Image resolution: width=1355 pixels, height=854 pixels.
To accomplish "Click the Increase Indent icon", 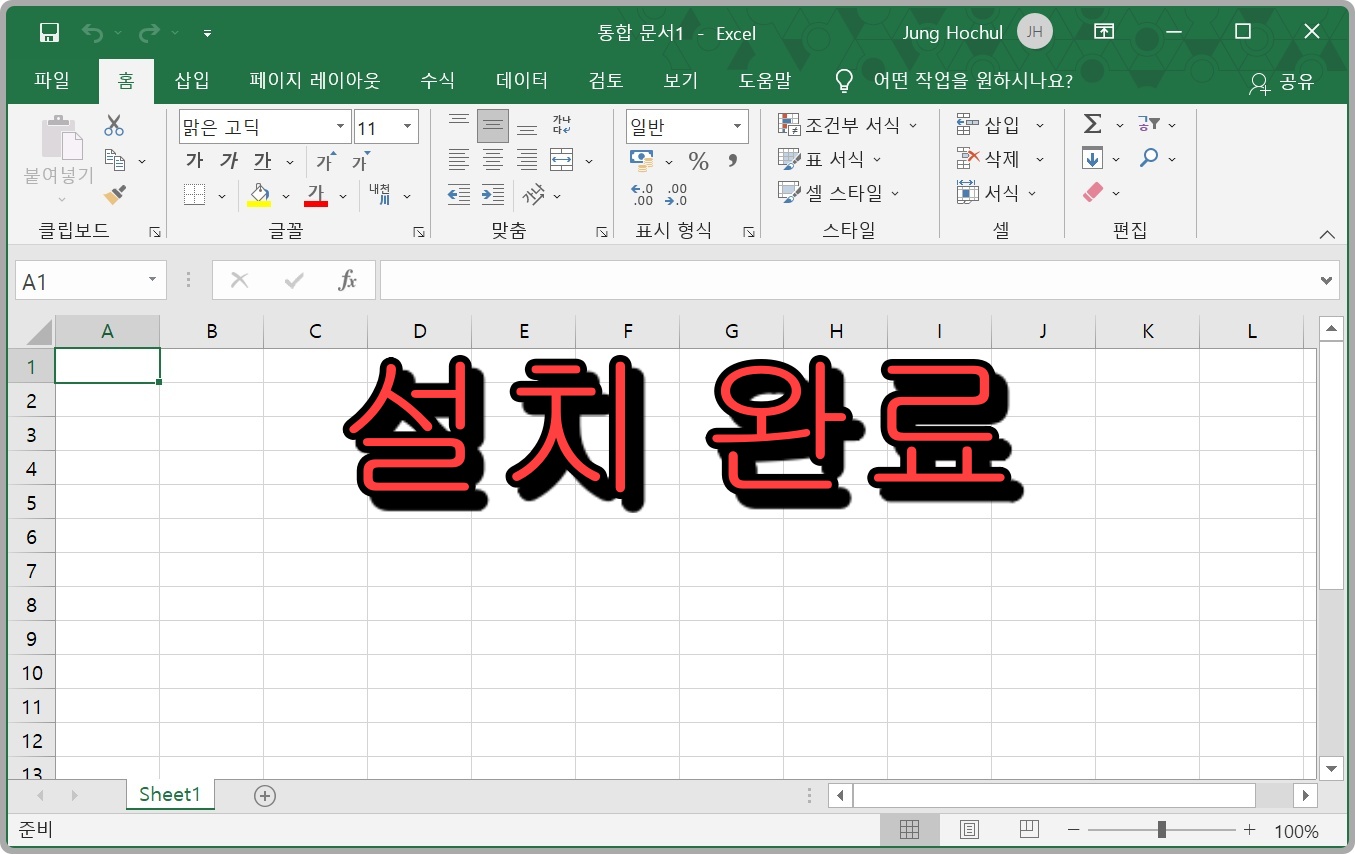I will click(492, 194).
